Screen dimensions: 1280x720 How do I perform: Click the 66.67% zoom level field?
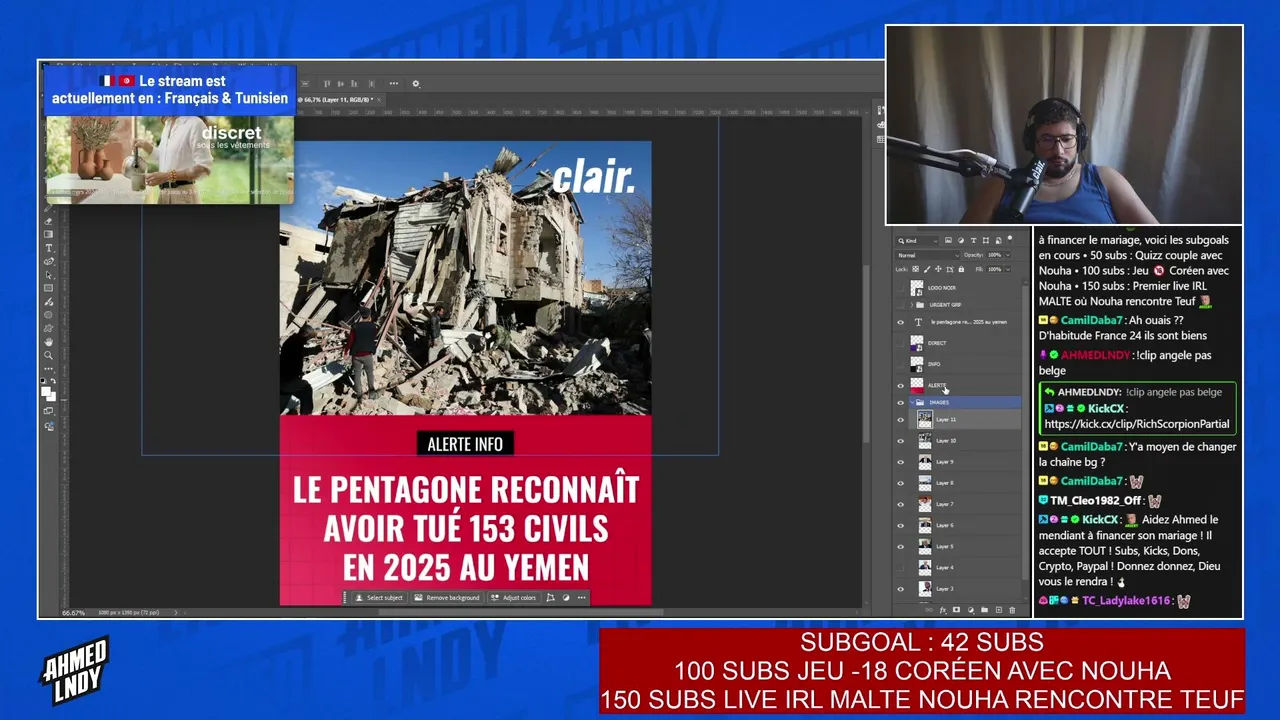coord(74,612)
